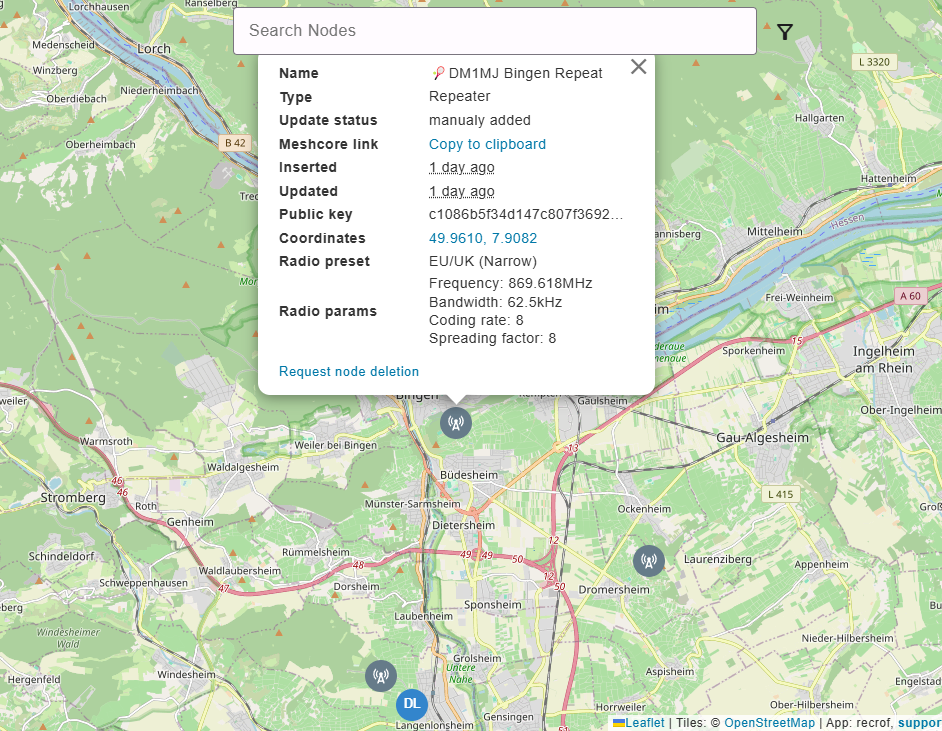The width and height of the screenshot is (942, 731).
Task: Click the support link in attribution
Action: point(919,722)
